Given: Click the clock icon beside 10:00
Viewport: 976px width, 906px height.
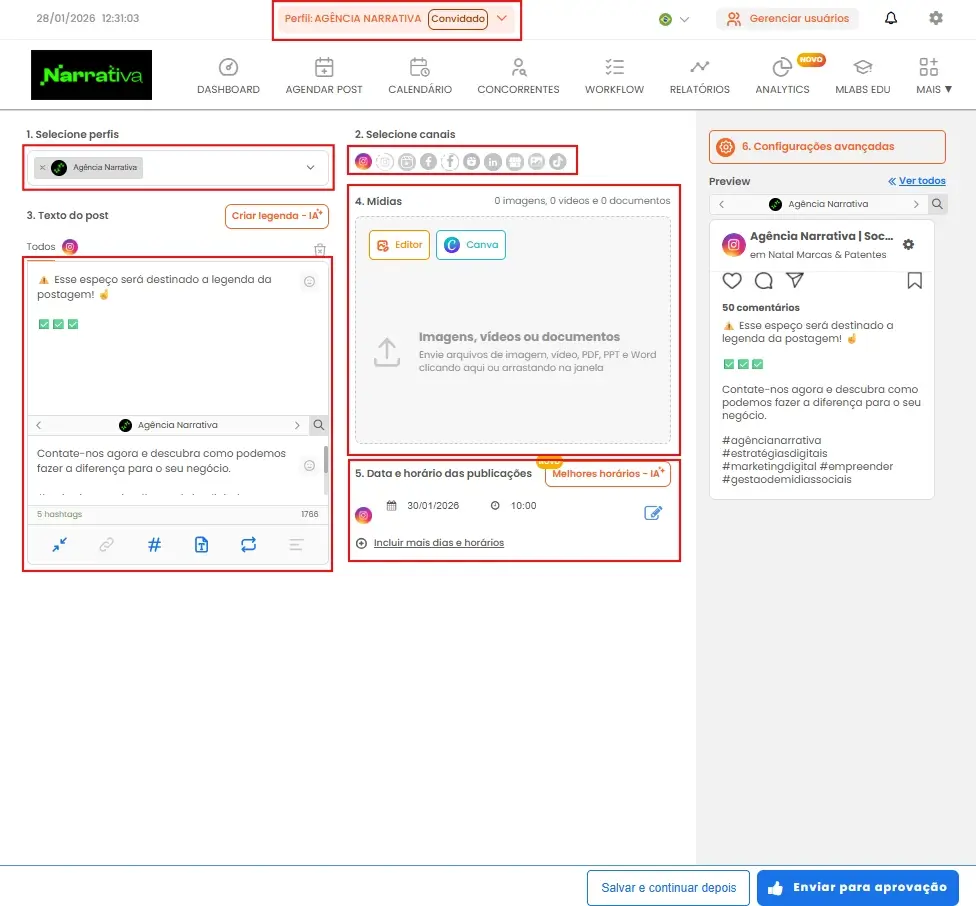Looking at the screenshot, I should tap(495, 505).
